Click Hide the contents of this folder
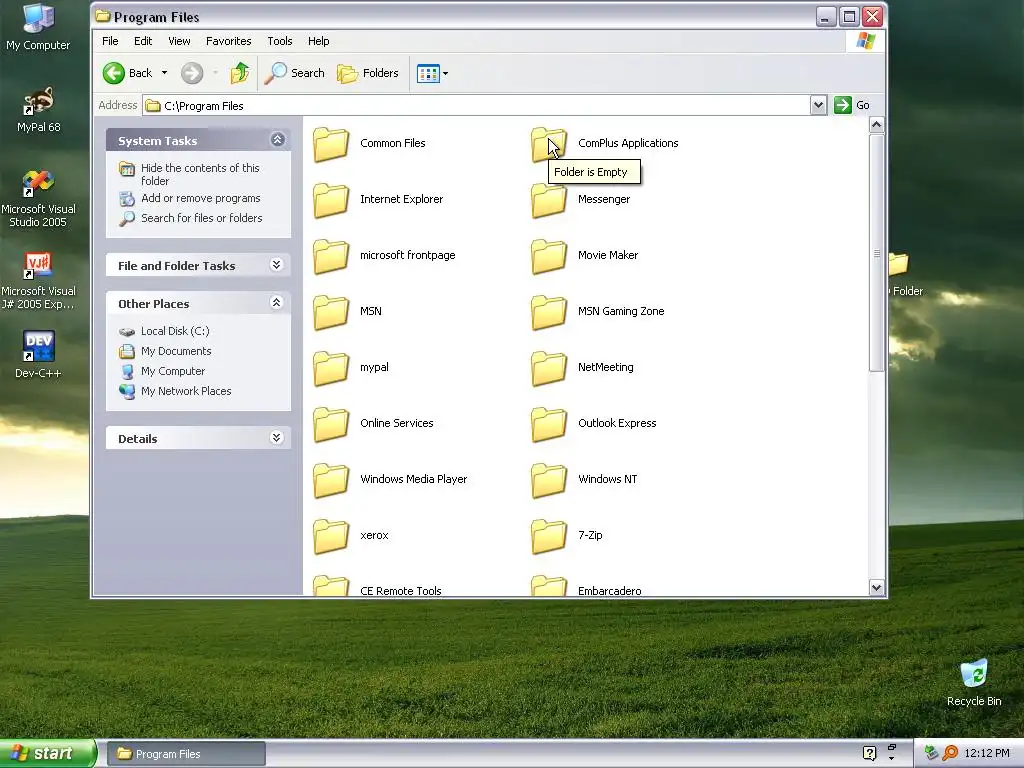 coord(200,174)
